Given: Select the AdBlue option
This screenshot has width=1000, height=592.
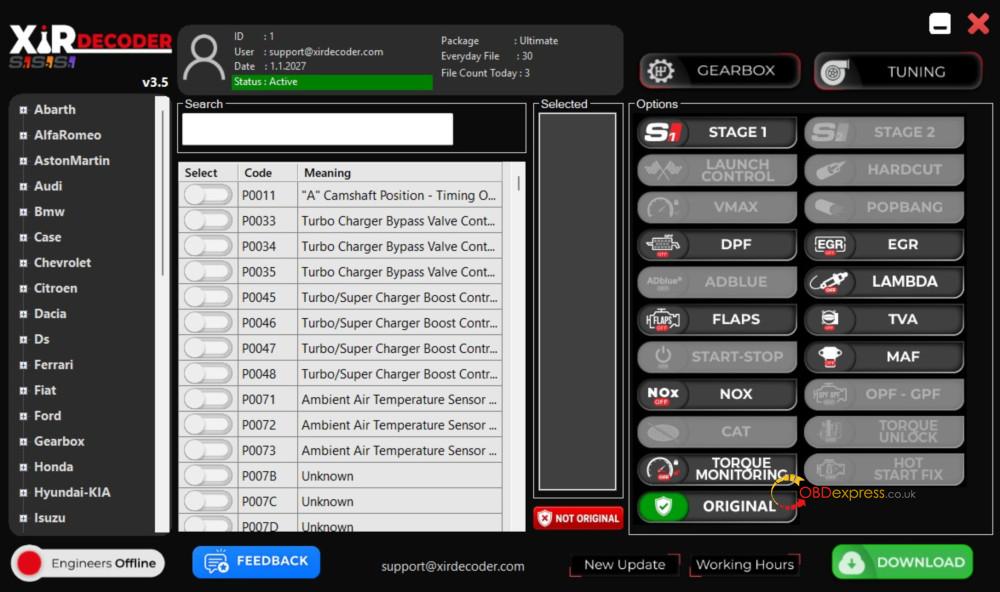Looking at the screenshot, I should click(x=717, y=282).
